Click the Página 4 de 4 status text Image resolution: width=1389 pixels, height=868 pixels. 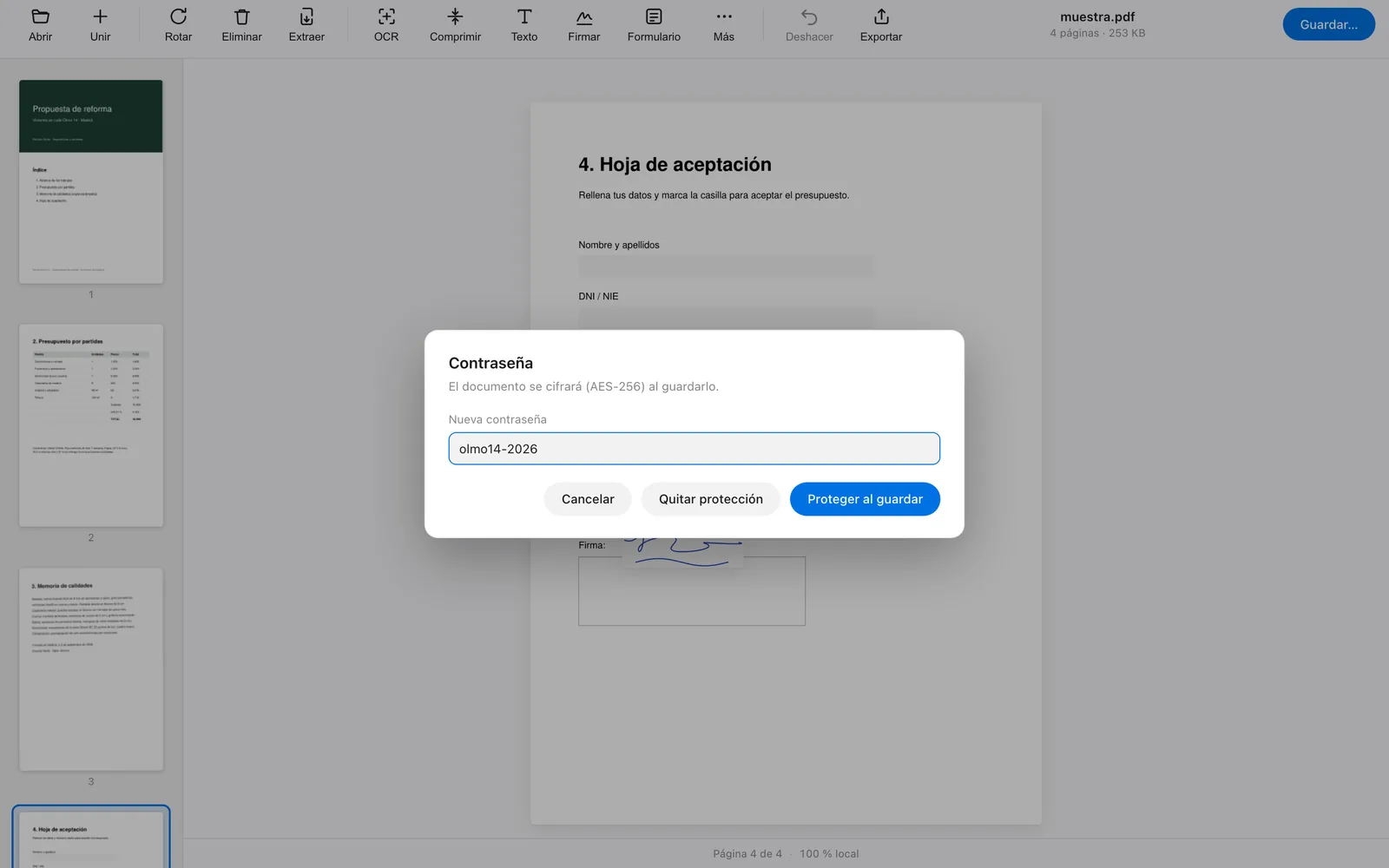coord(747,854)
